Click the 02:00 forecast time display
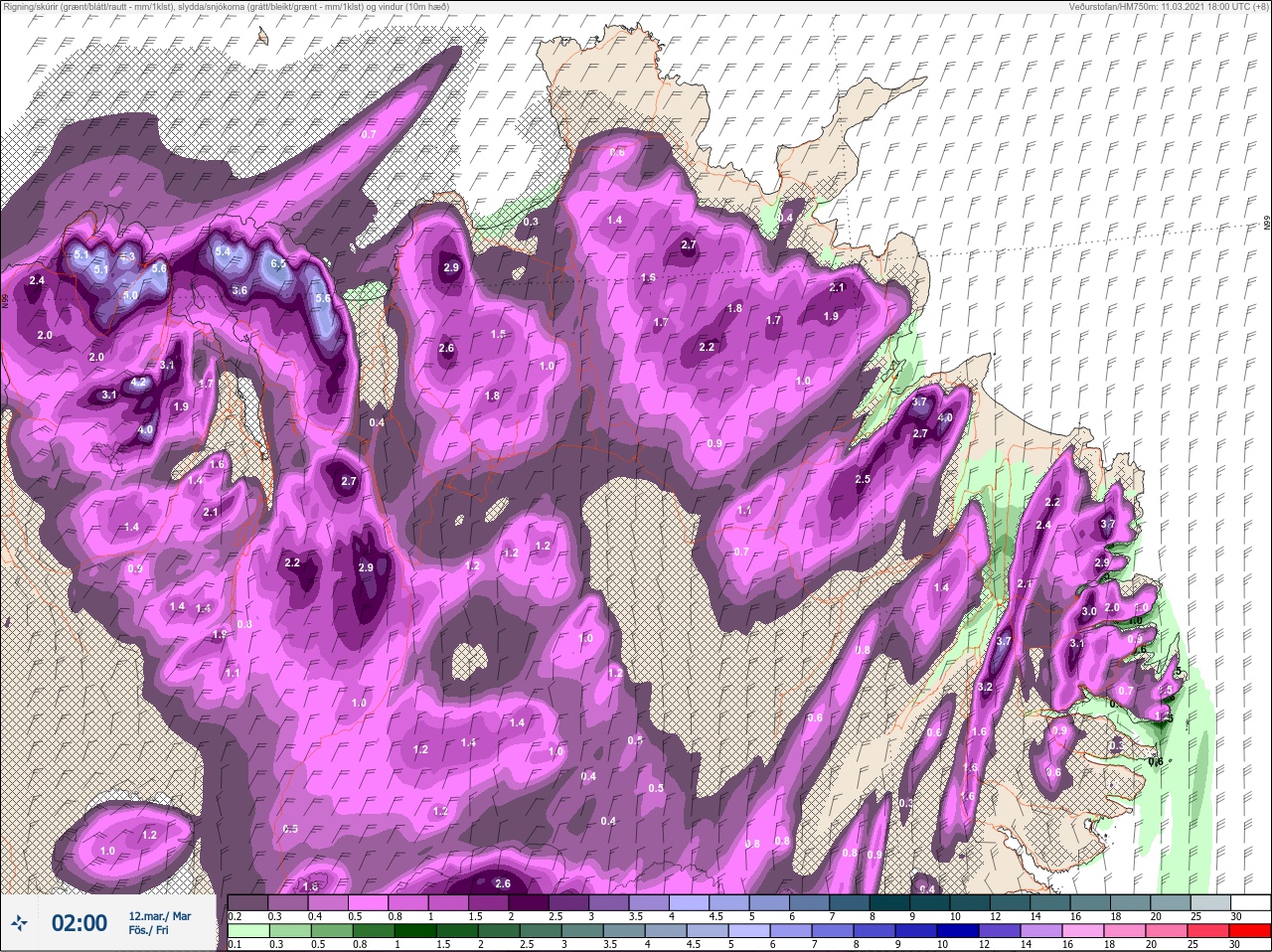 79,923
